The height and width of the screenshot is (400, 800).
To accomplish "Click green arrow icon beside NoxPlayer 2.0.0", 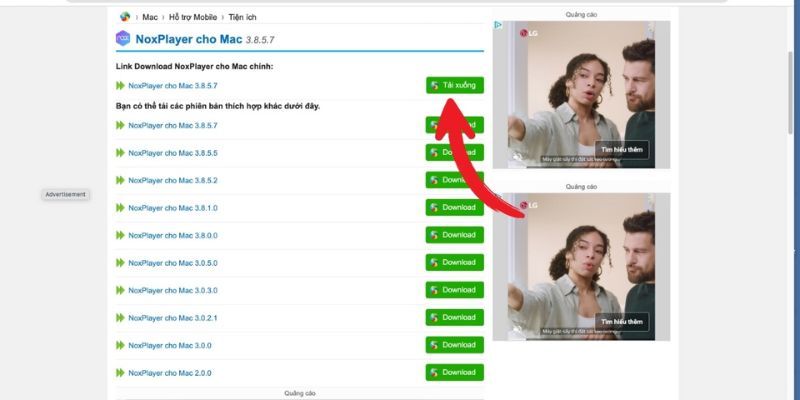I will [x=121, y=373].
